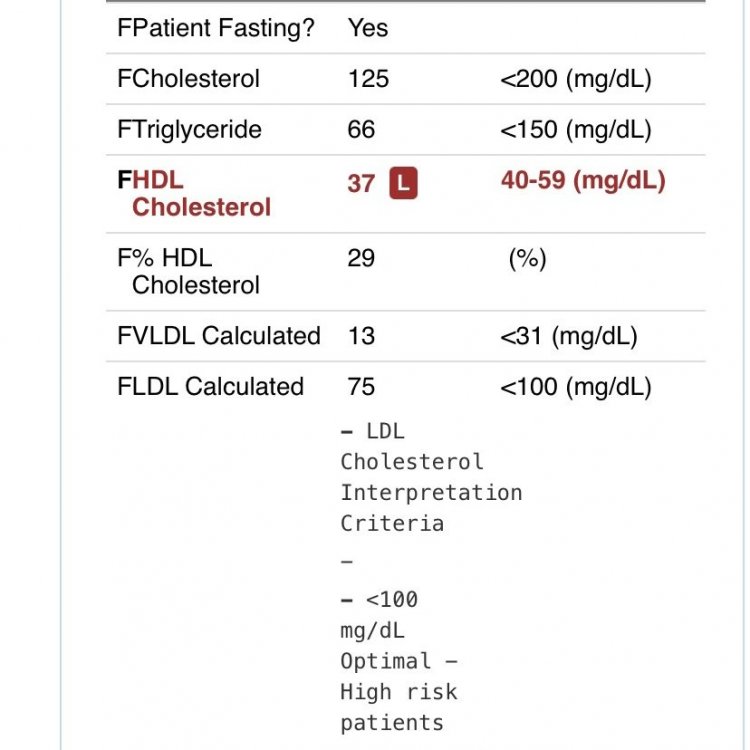Select the FPatient Fasting? label

pyautogui.click(x=215, y=28)
